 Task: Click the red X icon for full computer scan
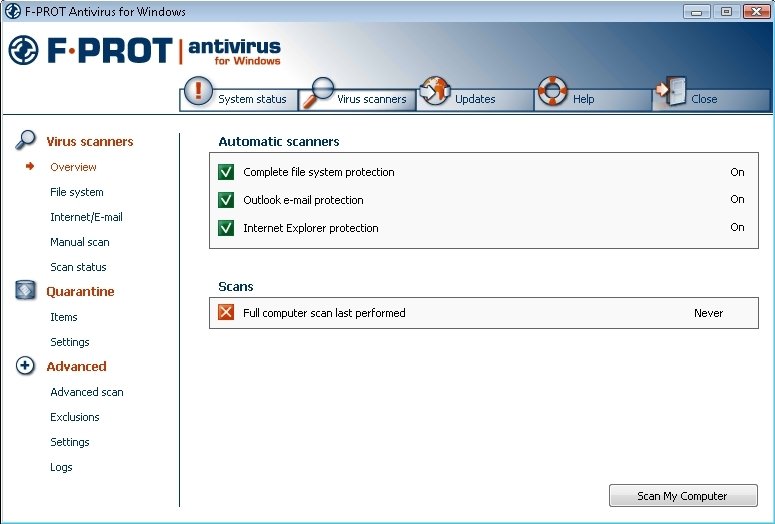point(226,312)
